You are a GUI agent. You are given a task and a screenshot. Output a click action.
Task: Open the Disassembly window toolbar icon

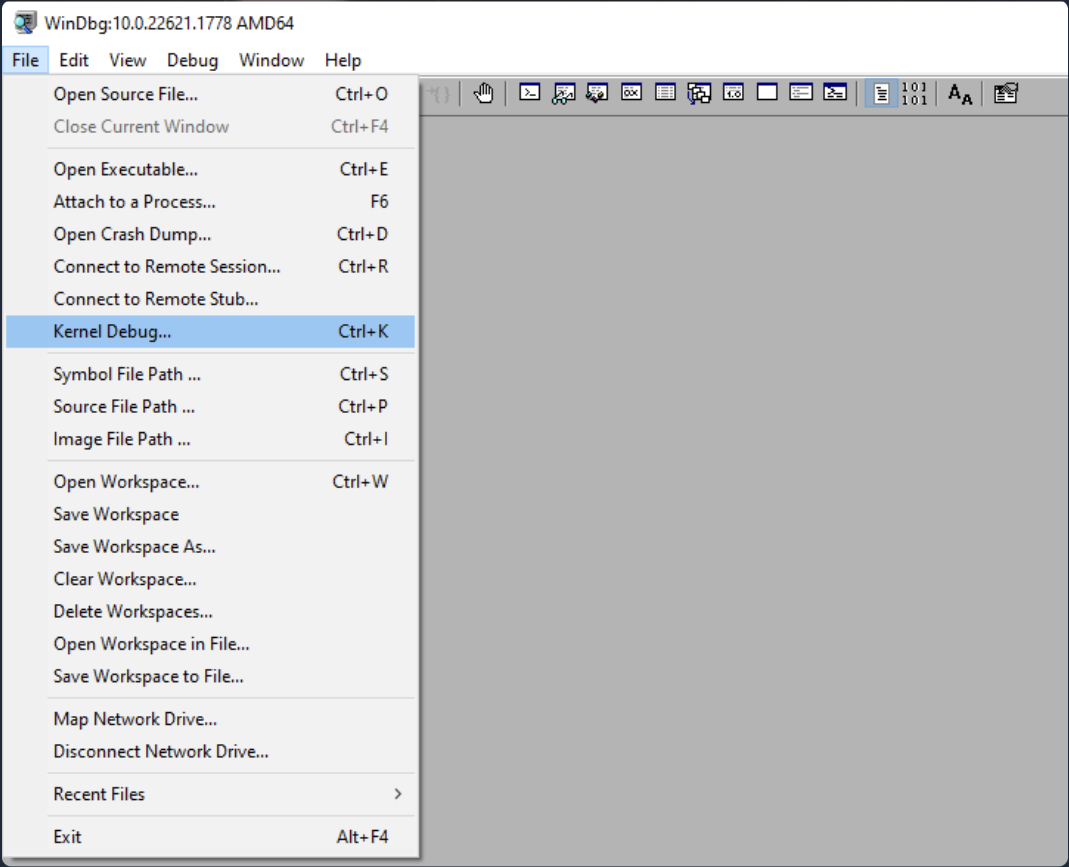(x=734, y=93)
